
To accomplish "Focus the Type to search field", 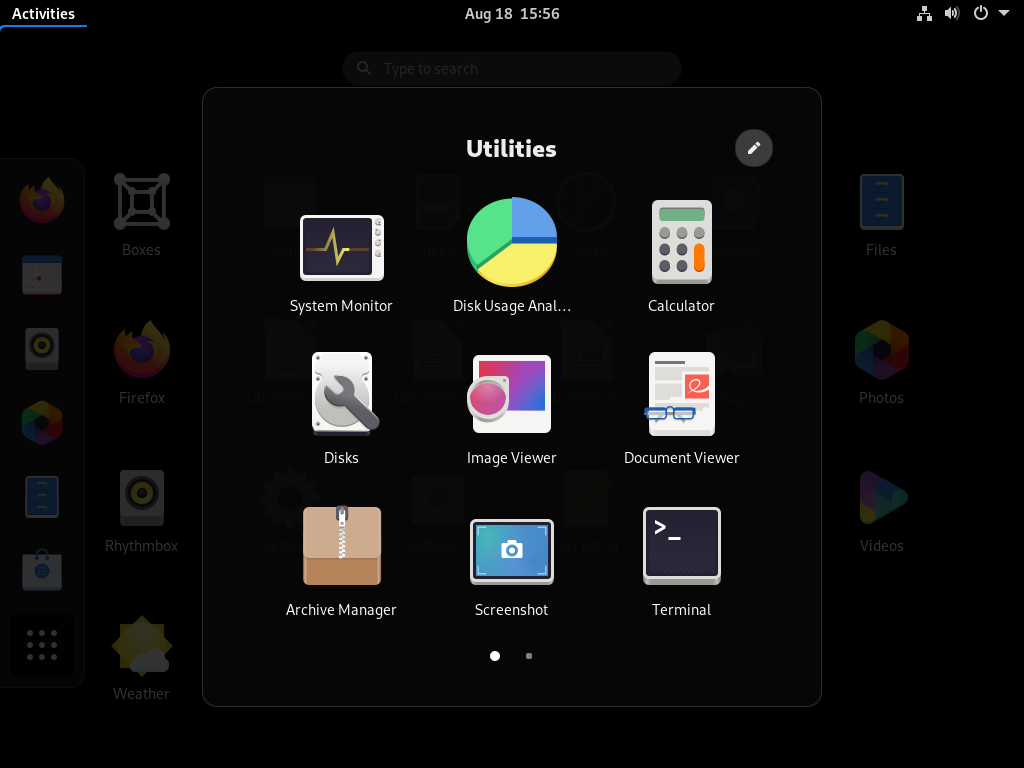I will point(512,69).
